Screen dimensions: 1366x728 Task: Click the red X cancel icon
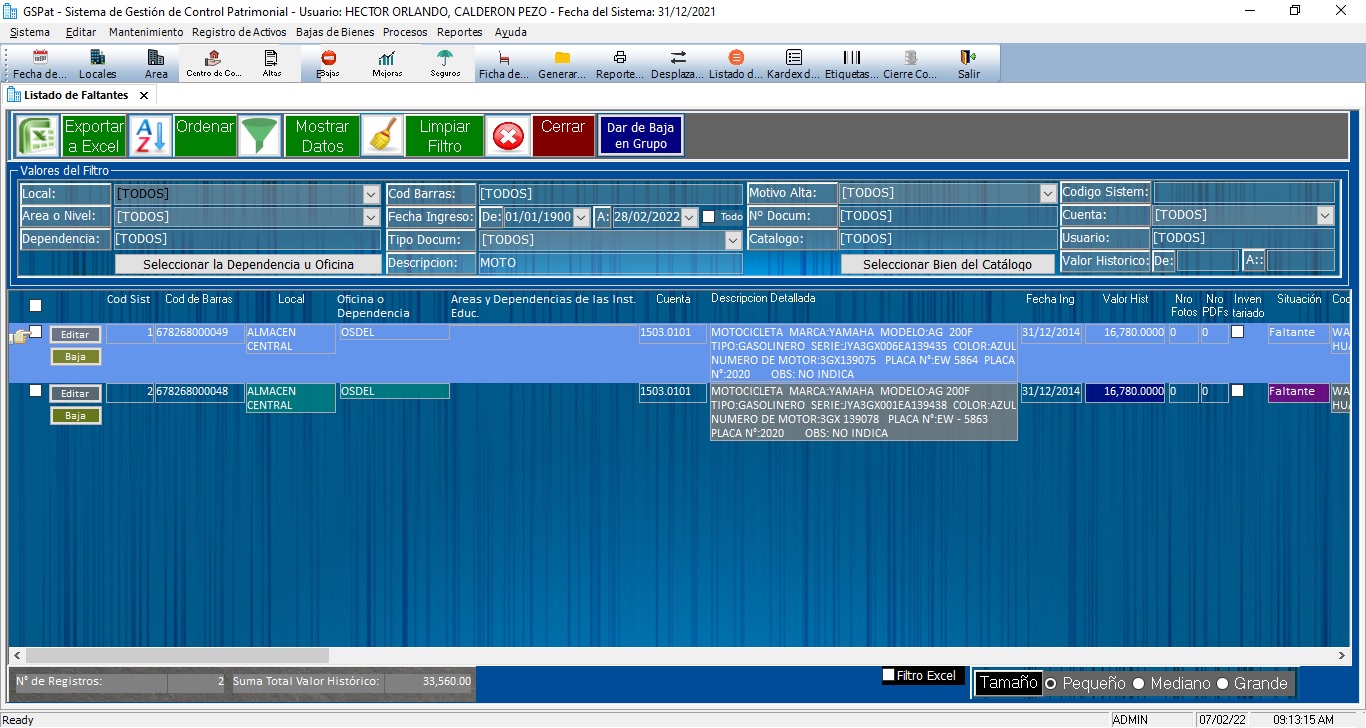tap(508, 135)
